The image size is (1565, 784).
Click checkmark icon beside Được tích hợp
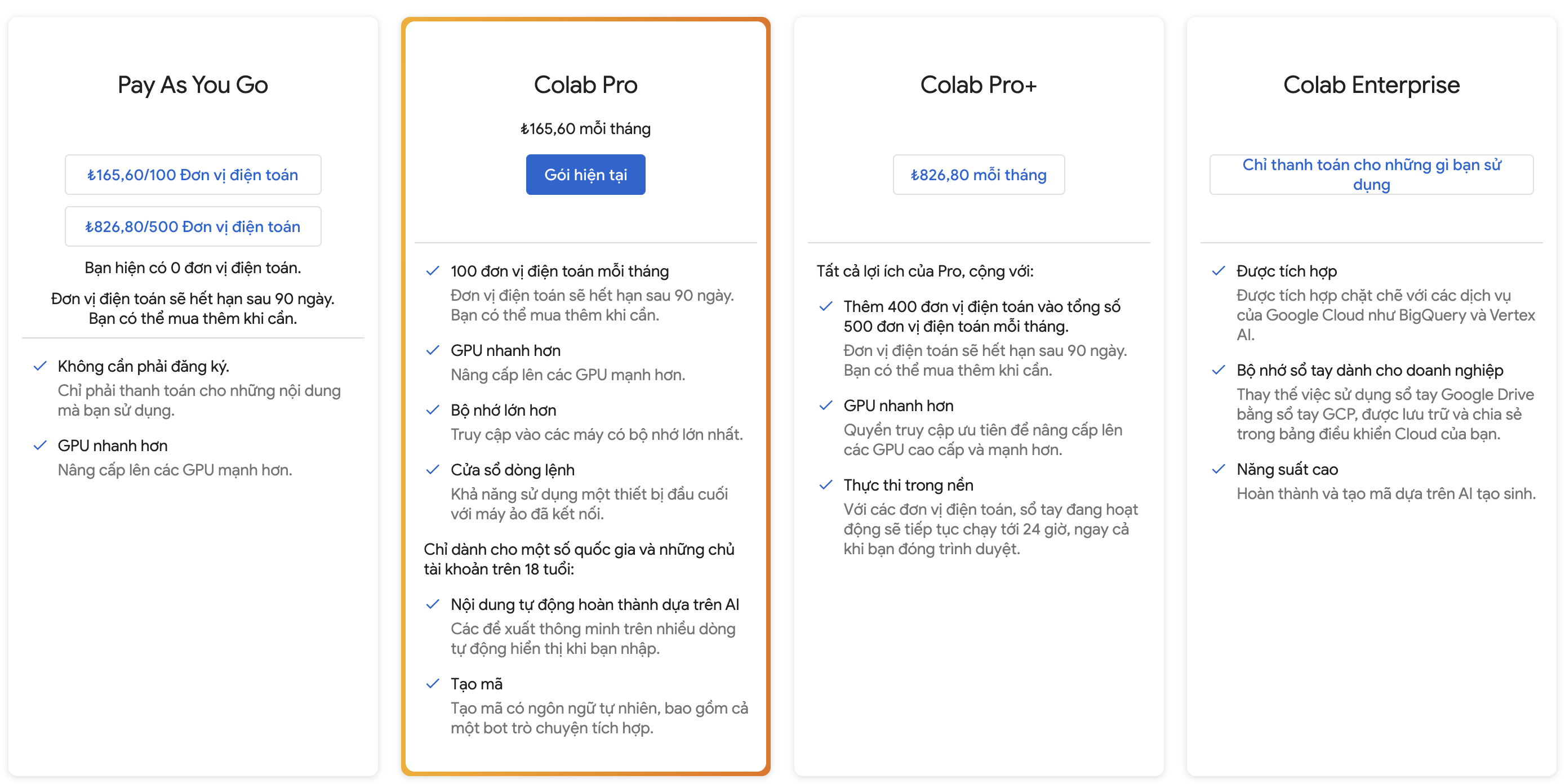[1219, 271]
